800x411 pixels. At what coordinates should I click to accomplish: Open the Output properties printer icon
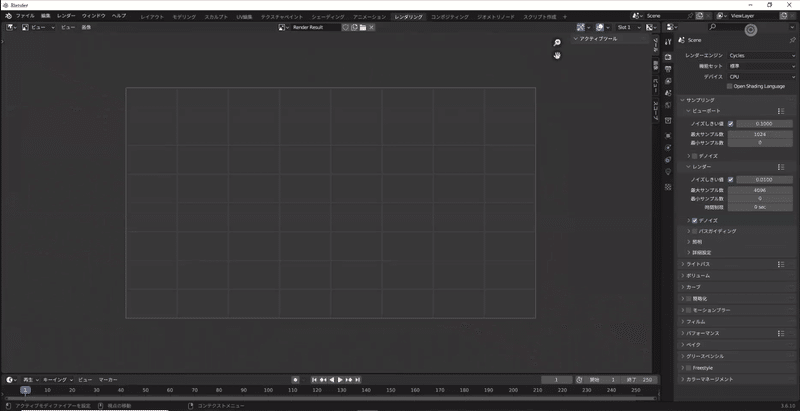tap(668, 69)
